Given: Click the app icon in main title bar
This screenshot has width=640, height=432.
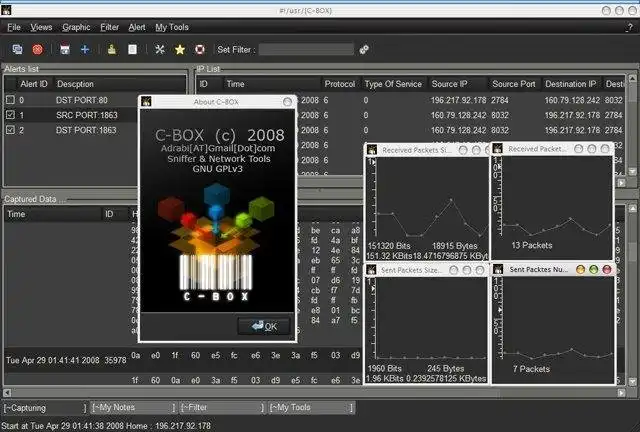Looking at the screenshot, I should point(6,10).
